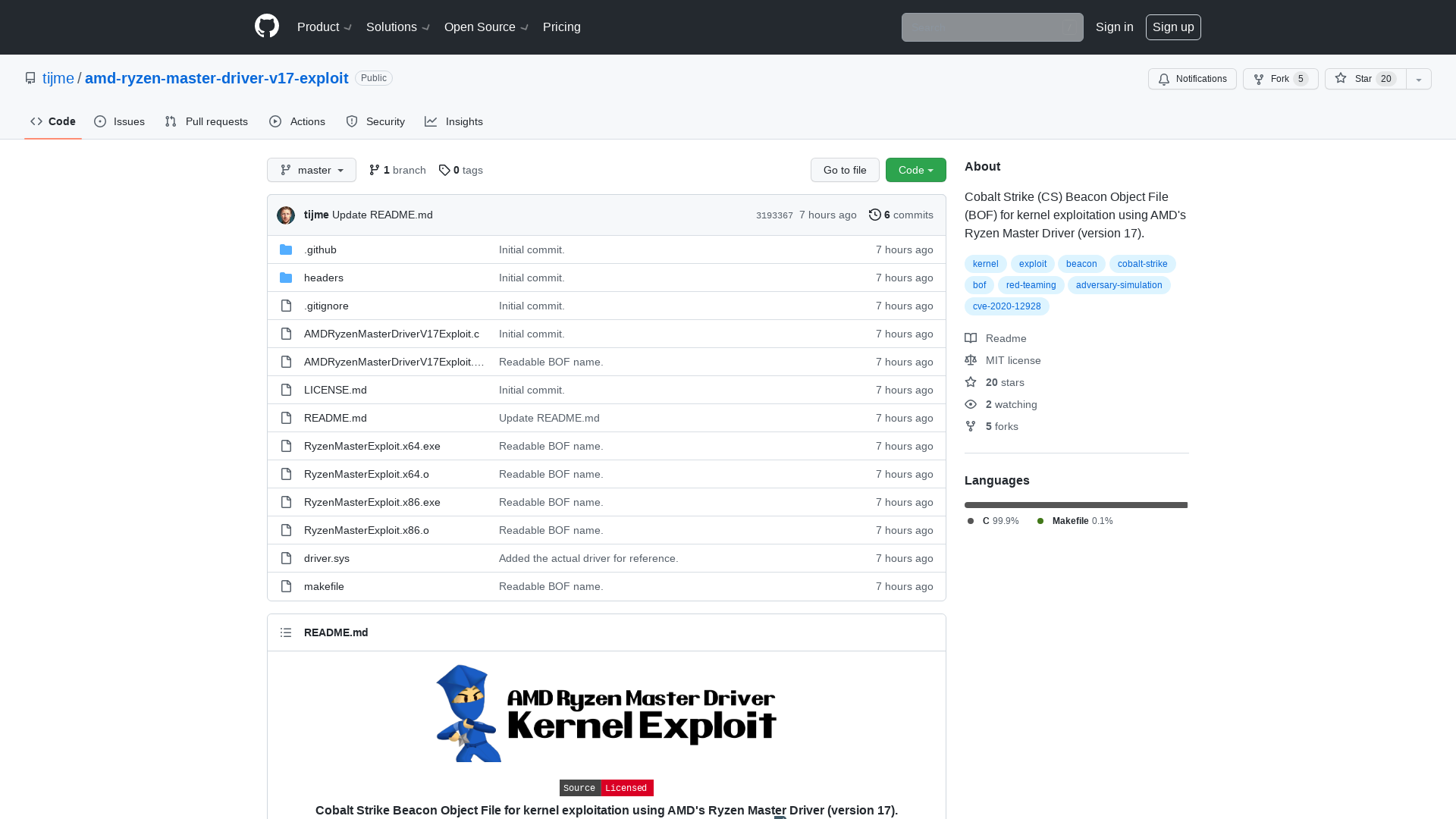Open the Security tab
Screen dimensions: 1456x819
click(x=376, y=121)
